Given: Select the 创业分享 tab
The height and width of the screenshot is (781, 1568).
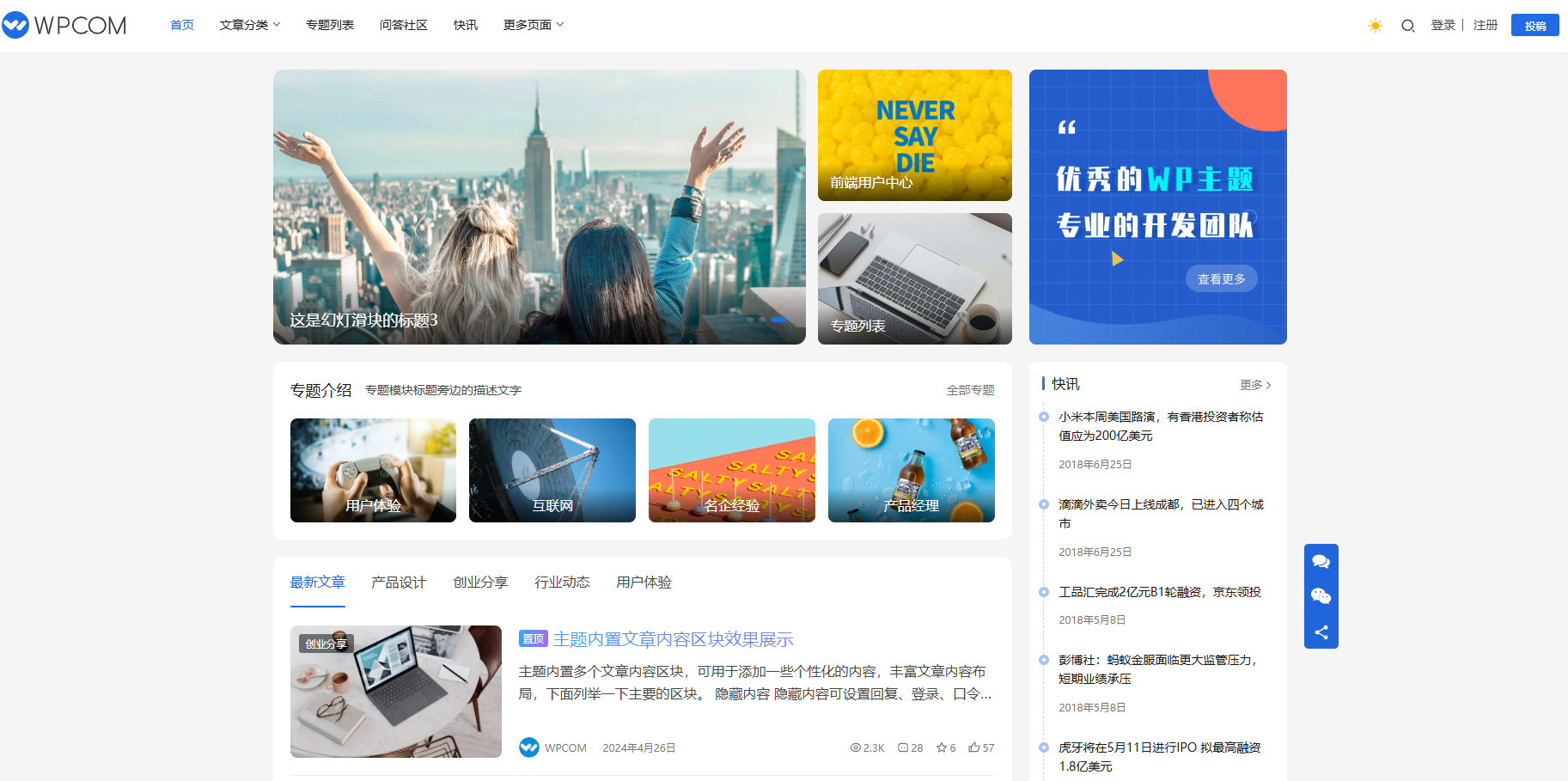Looking at the screenshot, I should coord(480,583).
